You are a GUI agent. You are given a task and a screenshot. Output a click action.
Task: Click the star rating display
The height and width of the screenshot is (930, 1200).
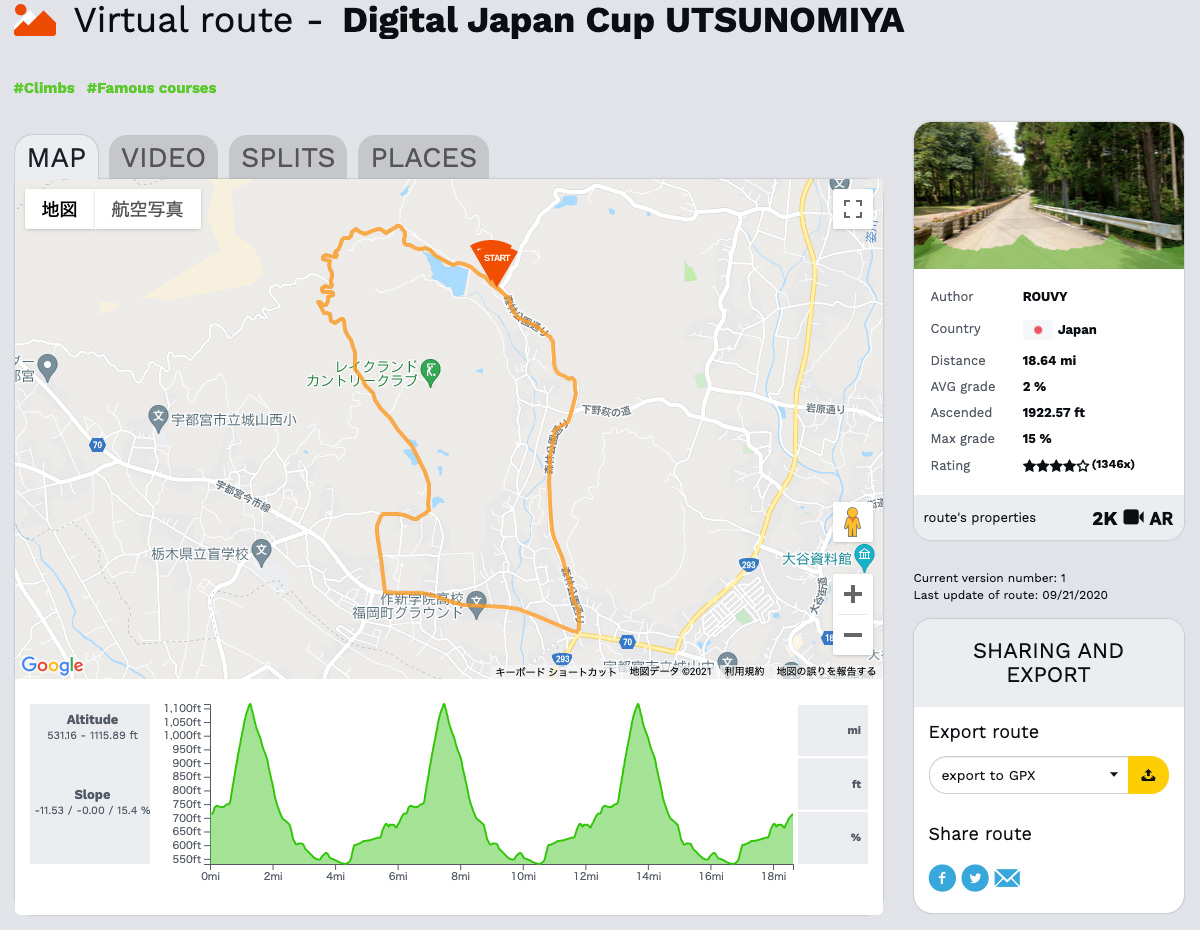(1056, 466)
